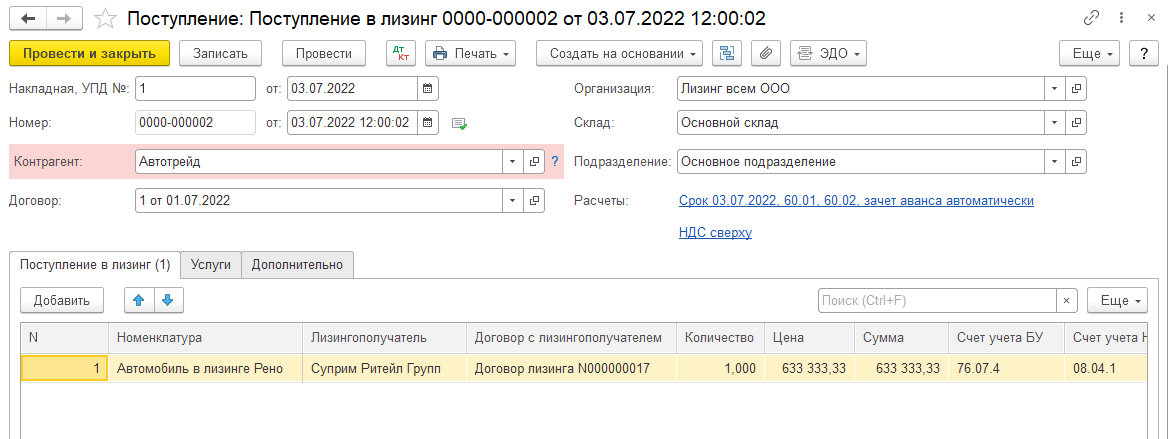This screenshot has width=1168, height=439.
Task: Switch to the Дополнительно tab
Action: click(x=297, y=265)
